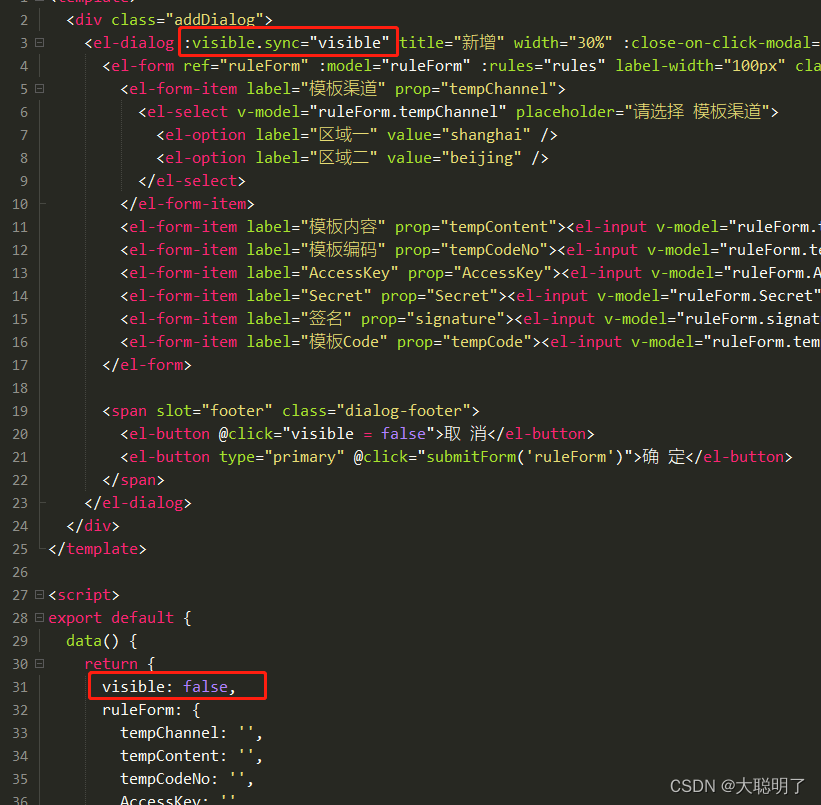Click width value "30%"
Viewport: 821px width, 805px height.
pos(591,42)
